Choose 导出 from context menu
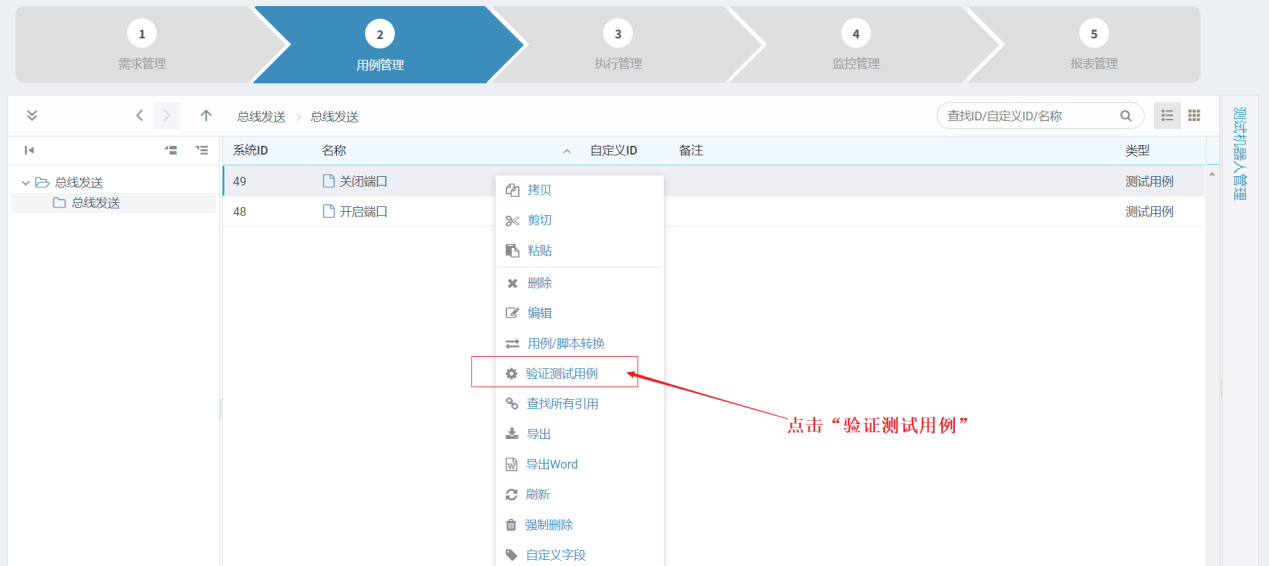Screen dimensions: 1269x566 click(x=580, y=434)
